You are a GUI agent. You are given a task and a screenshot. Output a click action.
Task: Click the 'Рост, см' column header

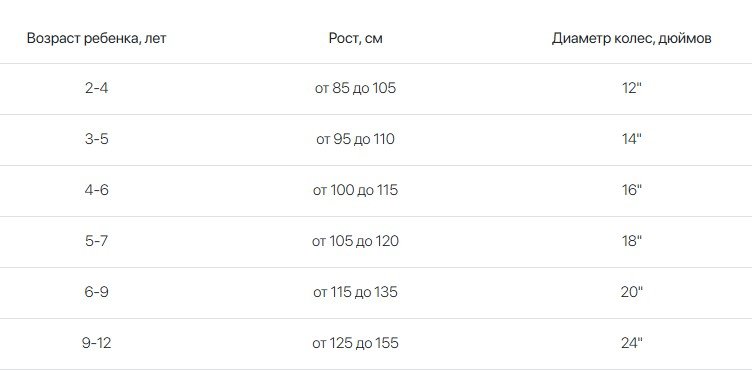(355, 38)
